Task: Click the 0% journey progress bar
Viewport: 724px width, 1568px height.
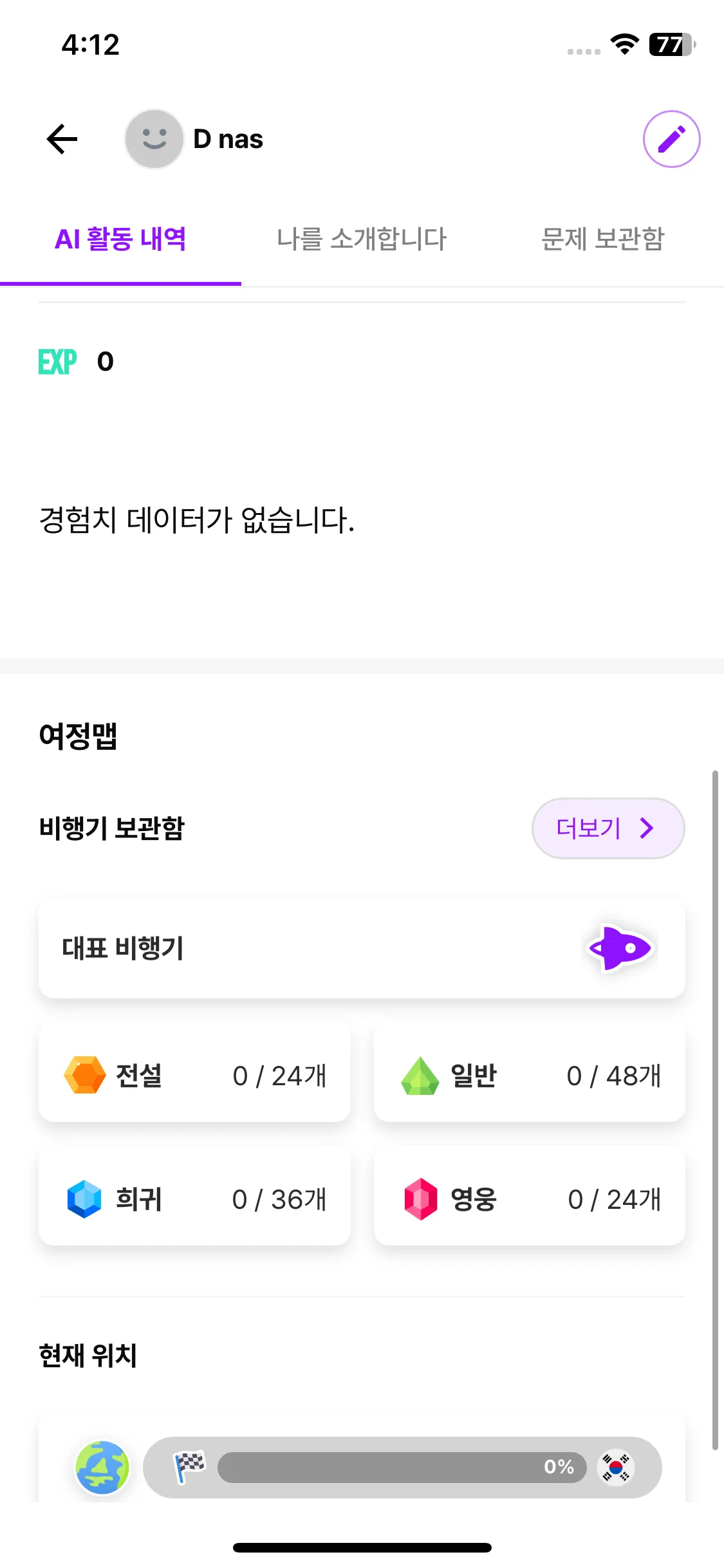Action: 402,1467
